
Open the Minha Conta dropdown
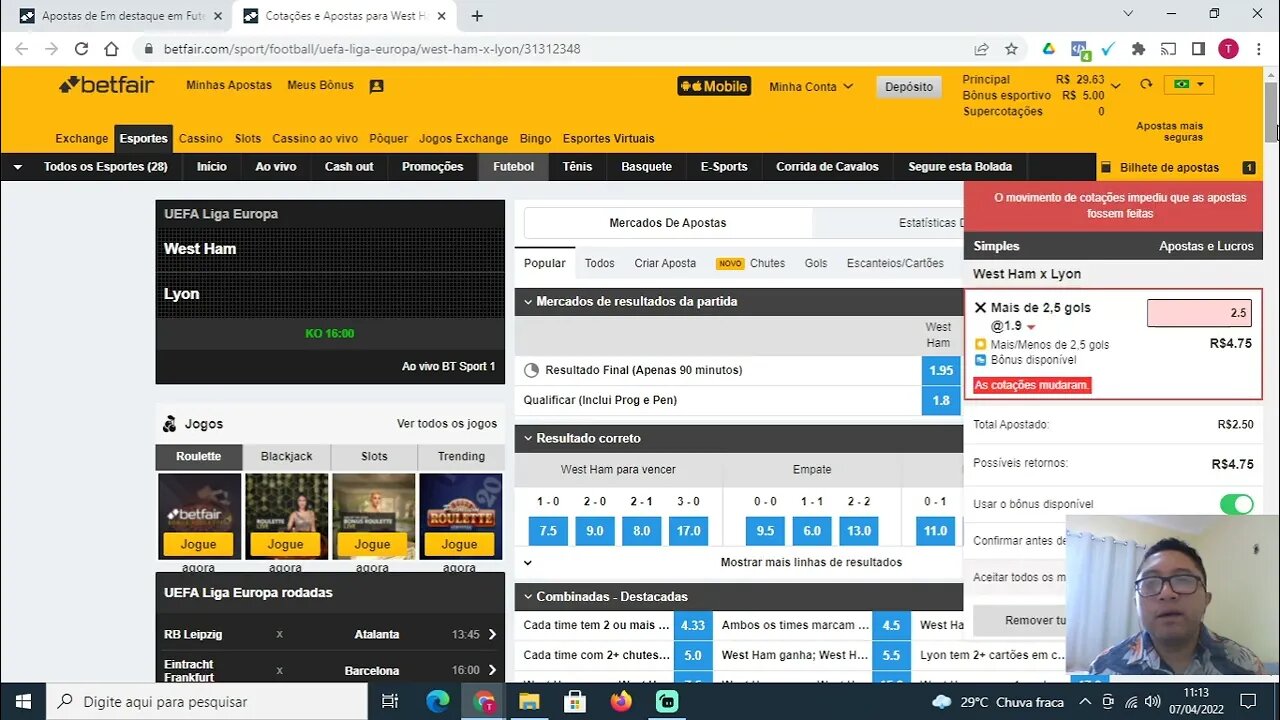point(811,87)
